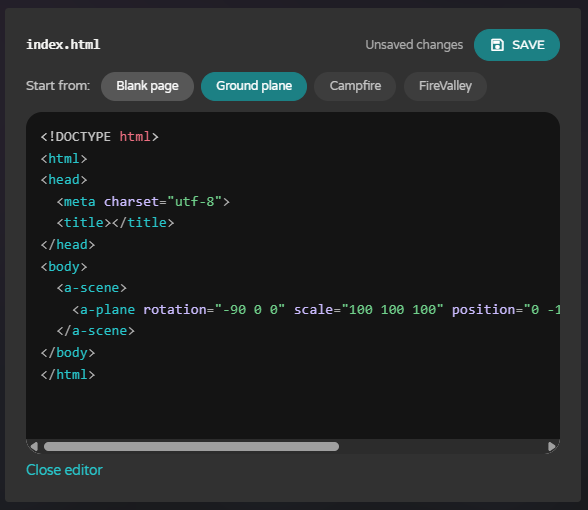The image size is (588, 510).
Task: Click the opening <html> tag on line two
Action: tap(64, 159)
